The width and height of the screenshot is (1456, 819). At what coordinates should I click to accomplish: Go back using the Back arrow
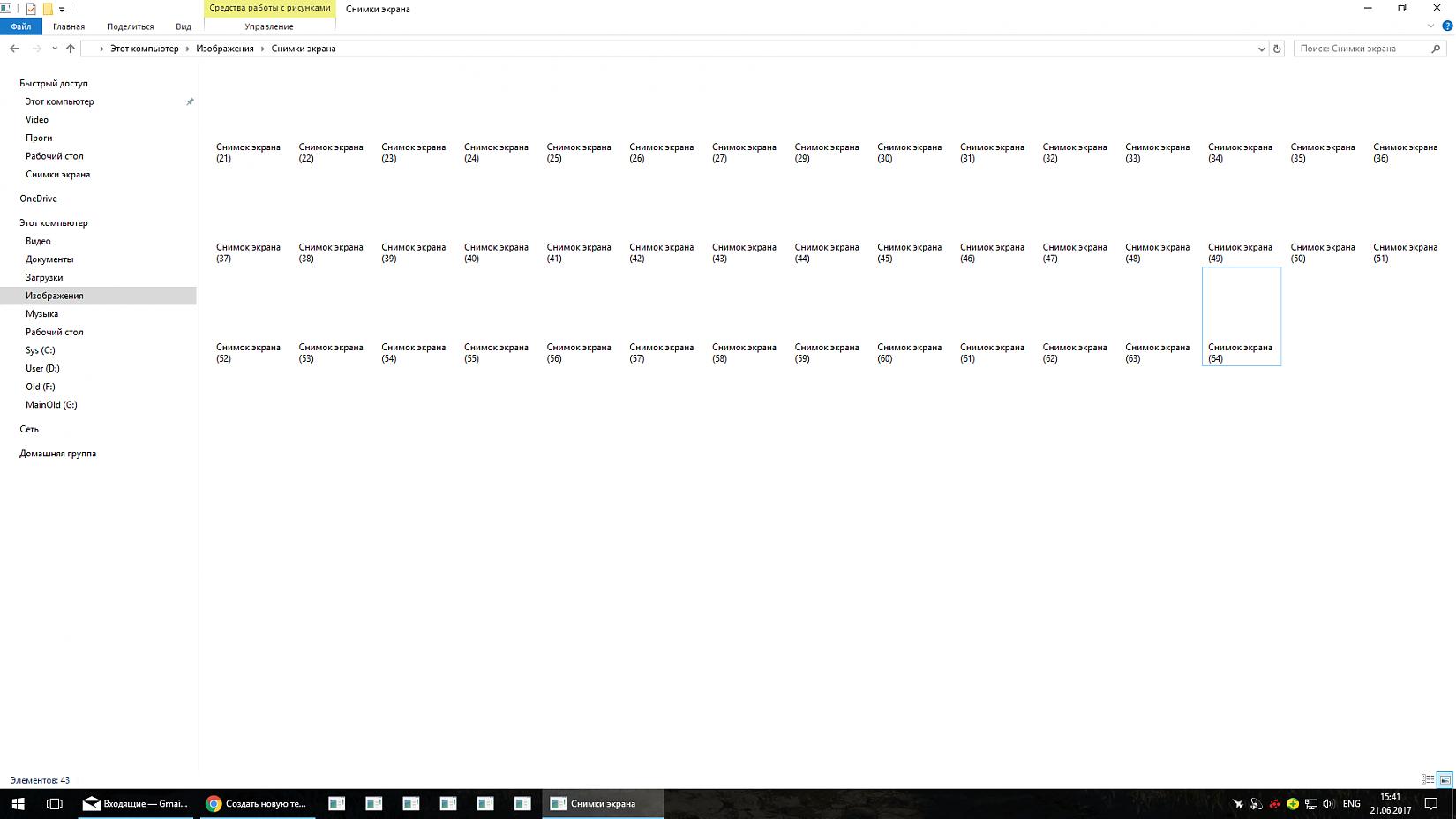tap(14, 49)
